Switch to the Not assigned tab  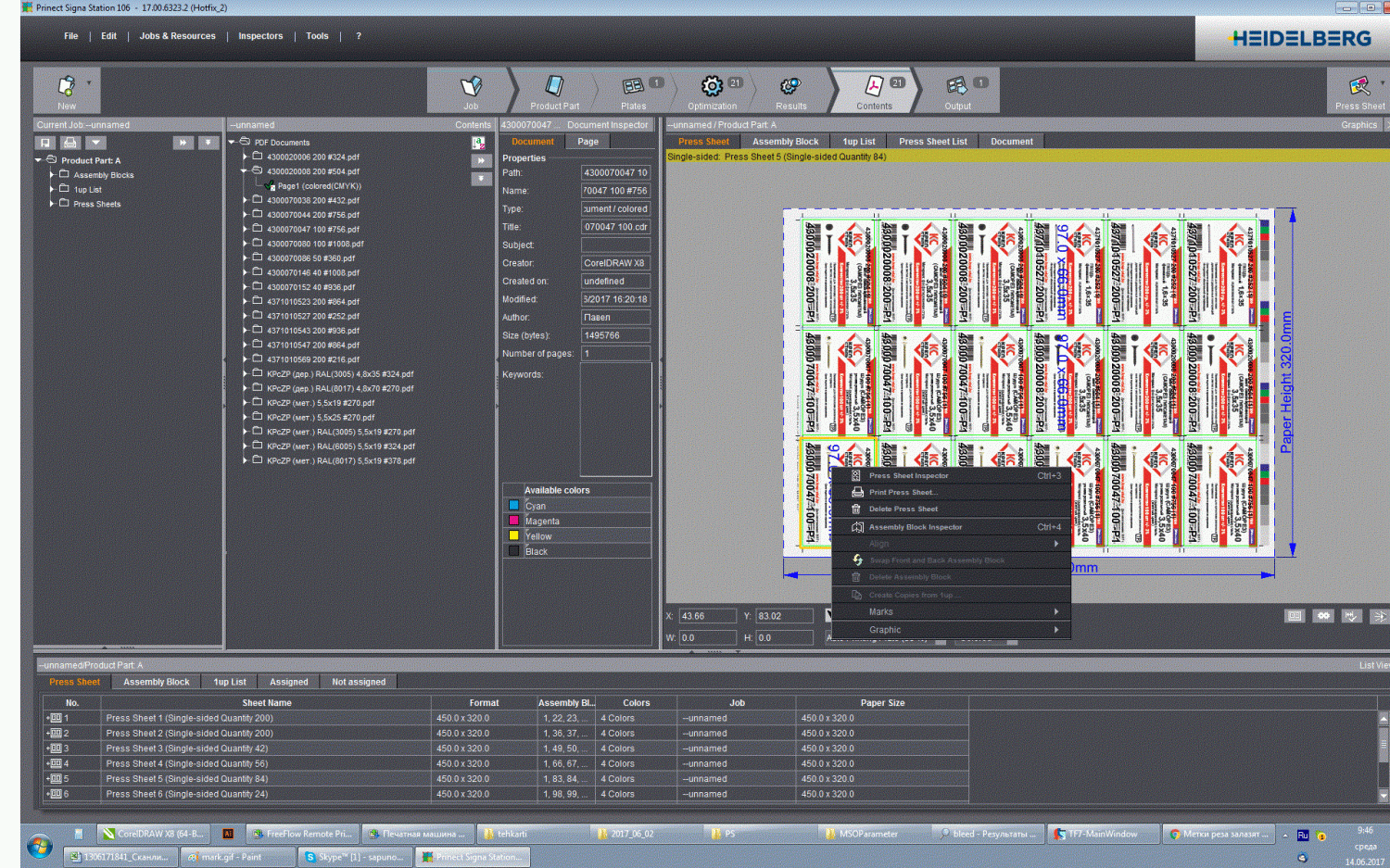click(x=359, y=682)
